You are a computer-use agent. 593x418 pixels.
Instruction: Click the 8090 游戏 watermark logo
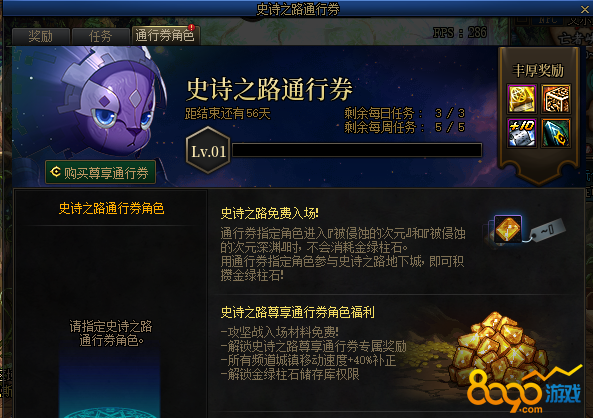(524, 390)
